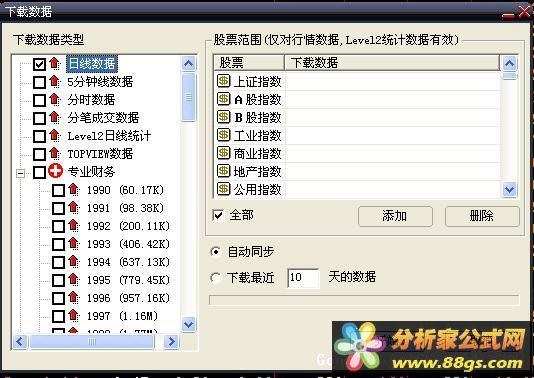Click the 股票 column header

[x=249, y=63]
